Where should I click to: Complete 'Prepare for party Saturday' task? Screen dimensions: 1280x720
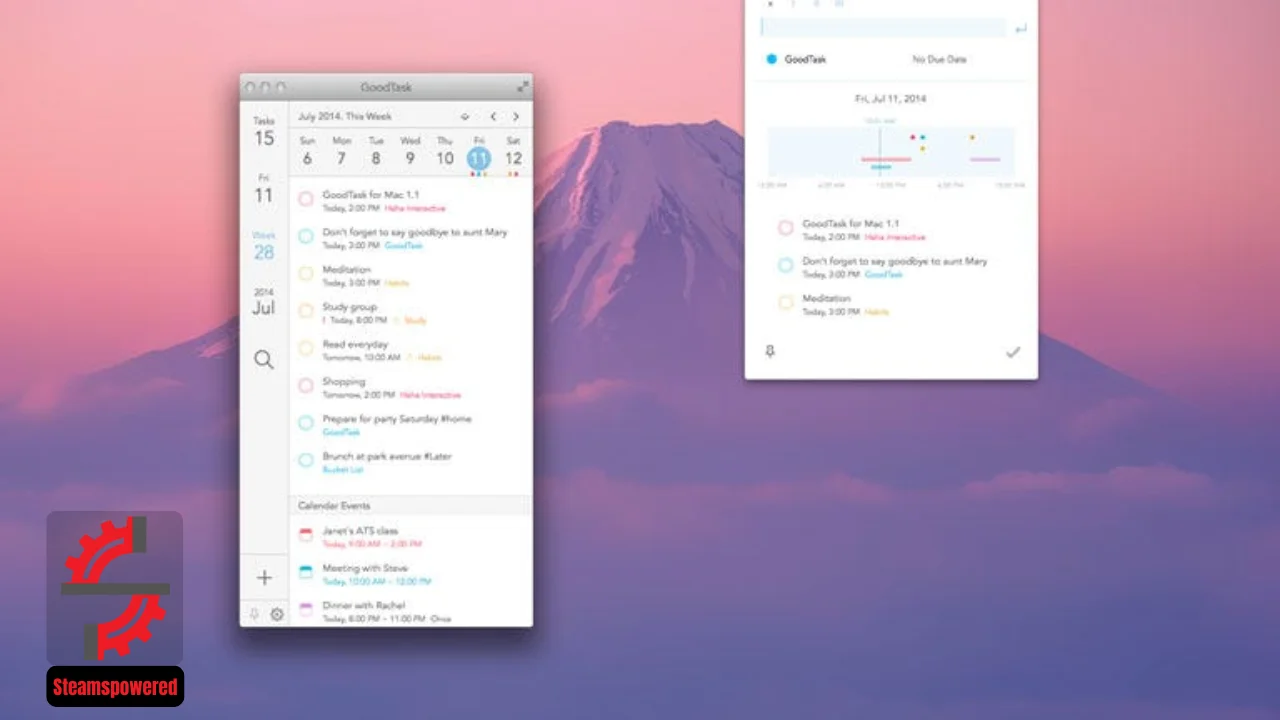[x=306, y=423]
